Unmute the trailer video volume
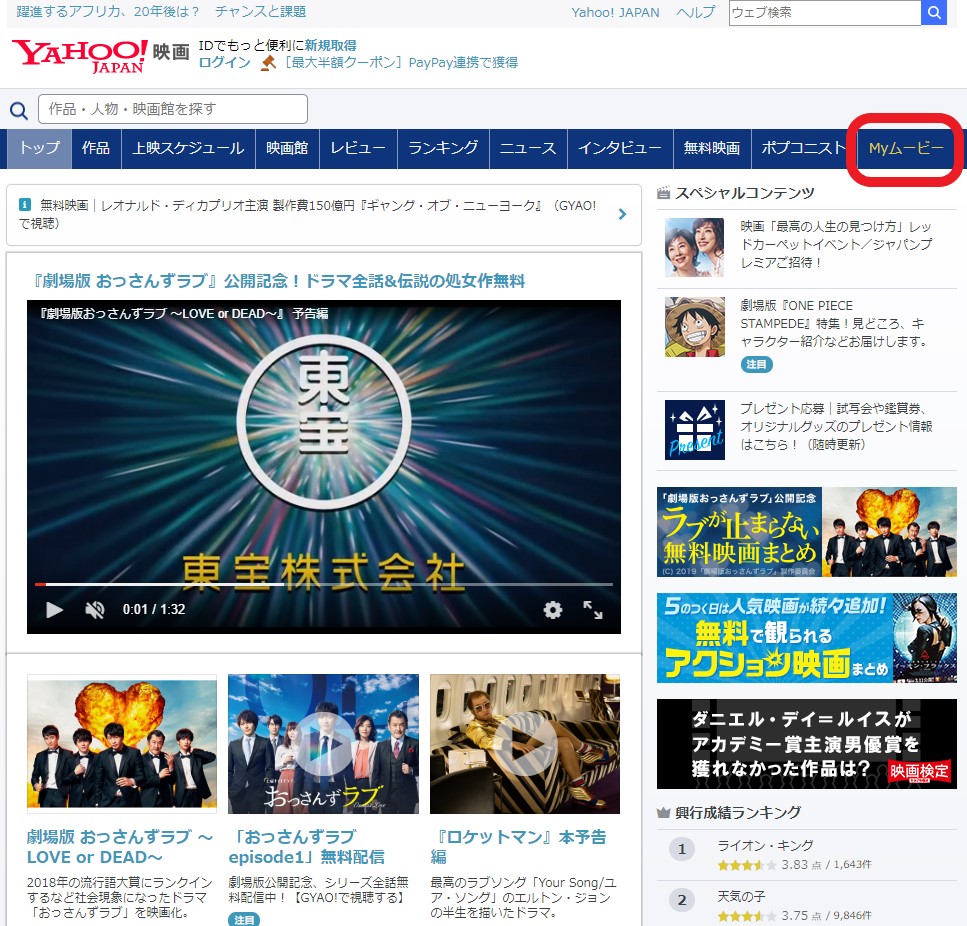967x926 pixels. tap(94, 610)
